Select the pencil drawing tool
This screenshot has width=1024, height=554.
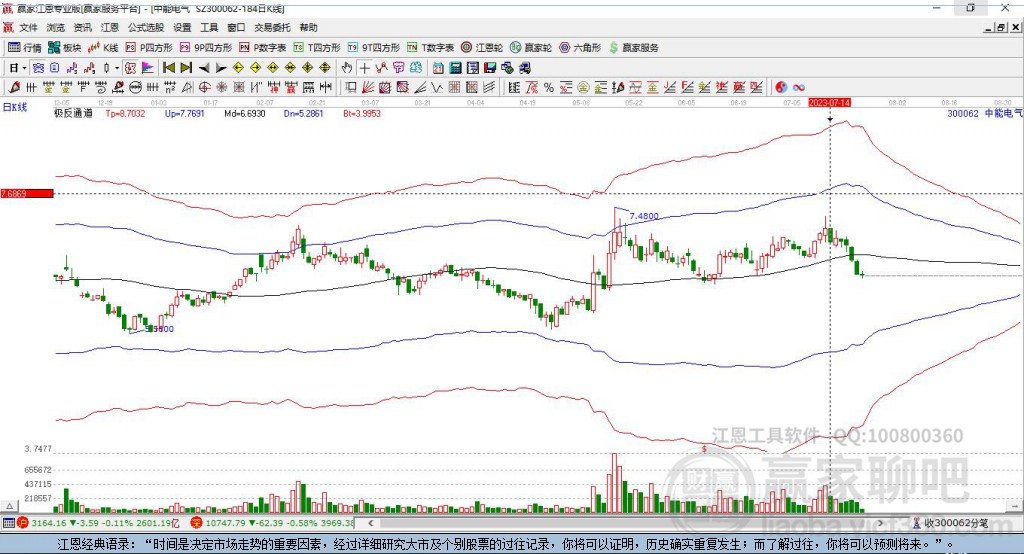click(14, 87)
